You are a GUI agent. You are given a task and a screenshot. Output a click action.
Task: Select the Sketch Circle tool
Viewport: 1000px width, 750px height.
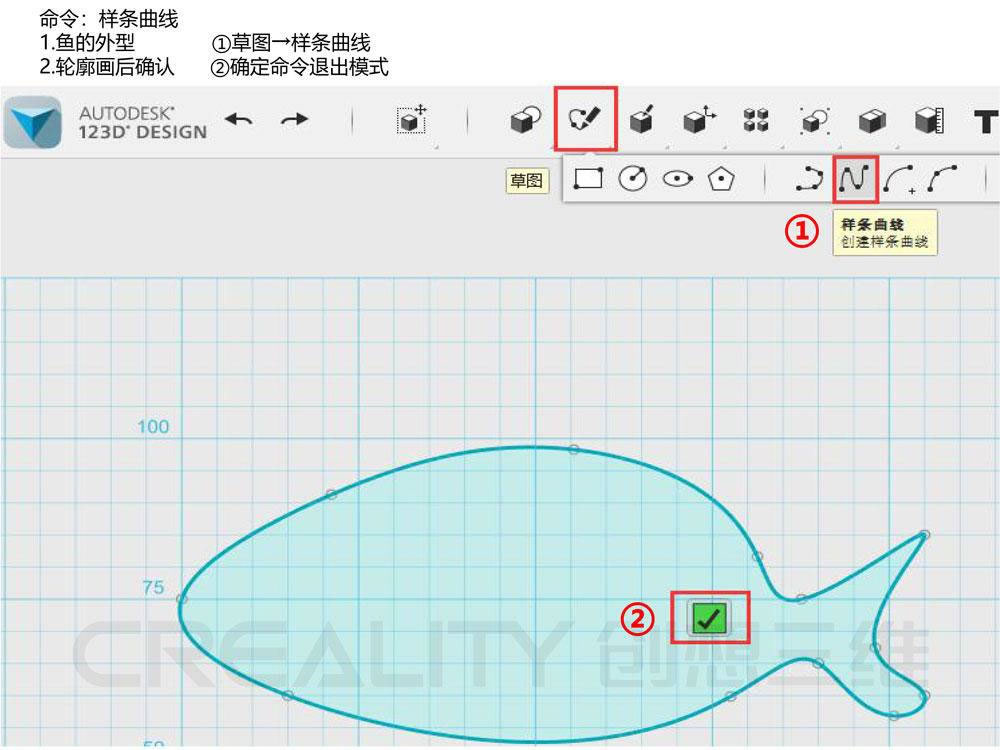(633, 179)
